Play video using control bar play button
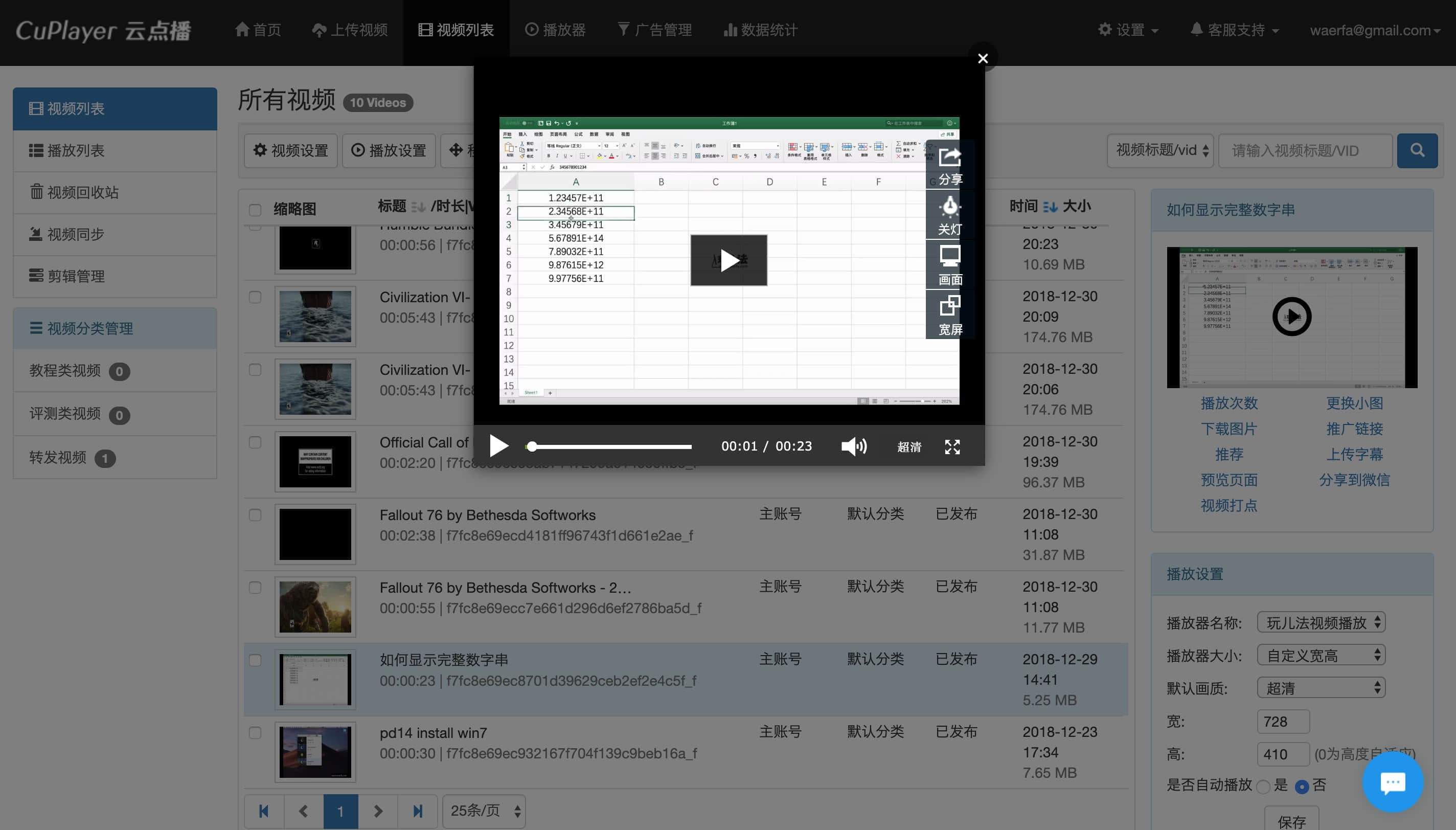Screen dimensions: 1456x830 click(498, 446)
